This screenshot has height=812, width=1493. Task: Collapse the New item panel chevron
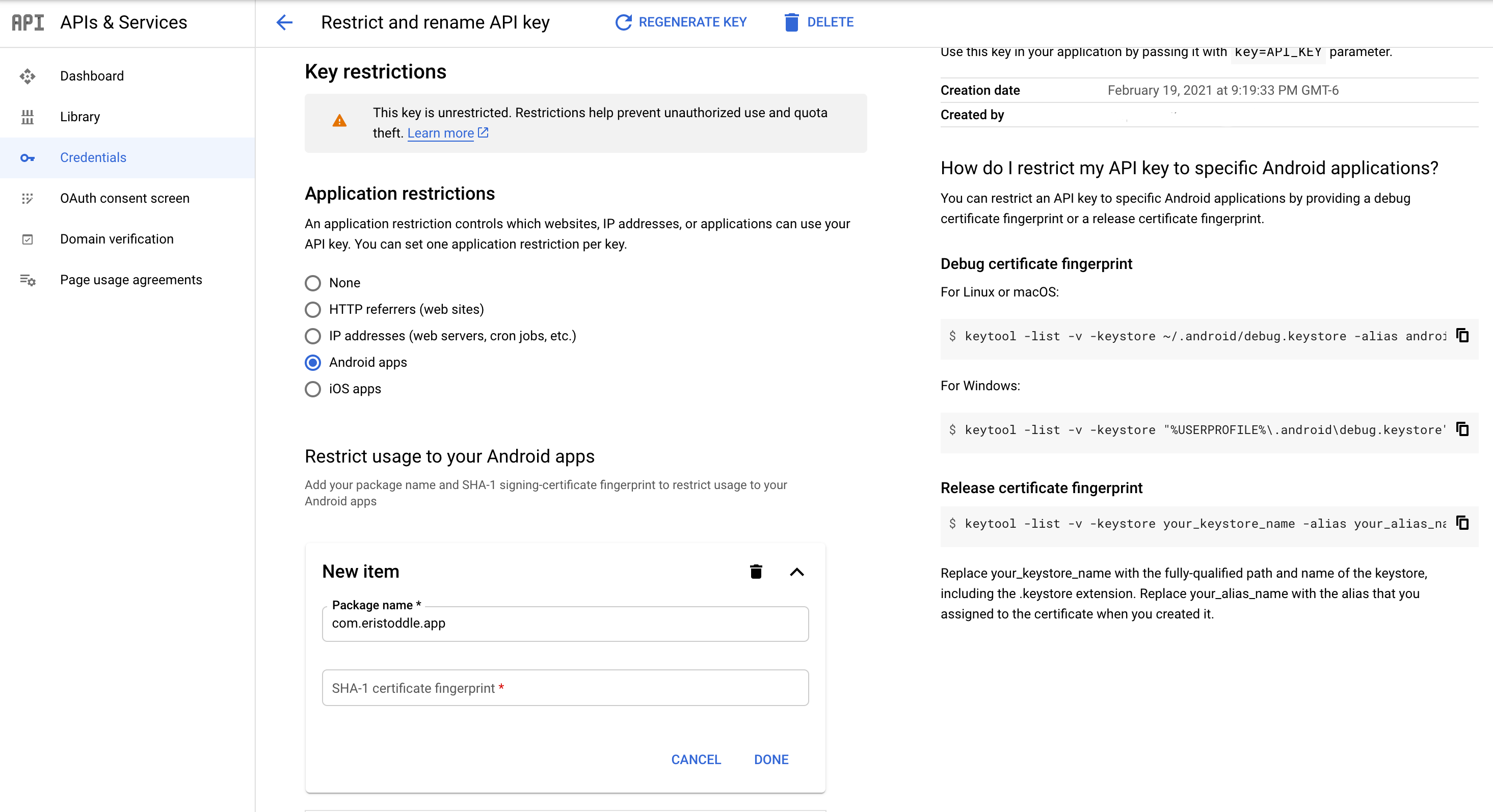pos(797,572)
